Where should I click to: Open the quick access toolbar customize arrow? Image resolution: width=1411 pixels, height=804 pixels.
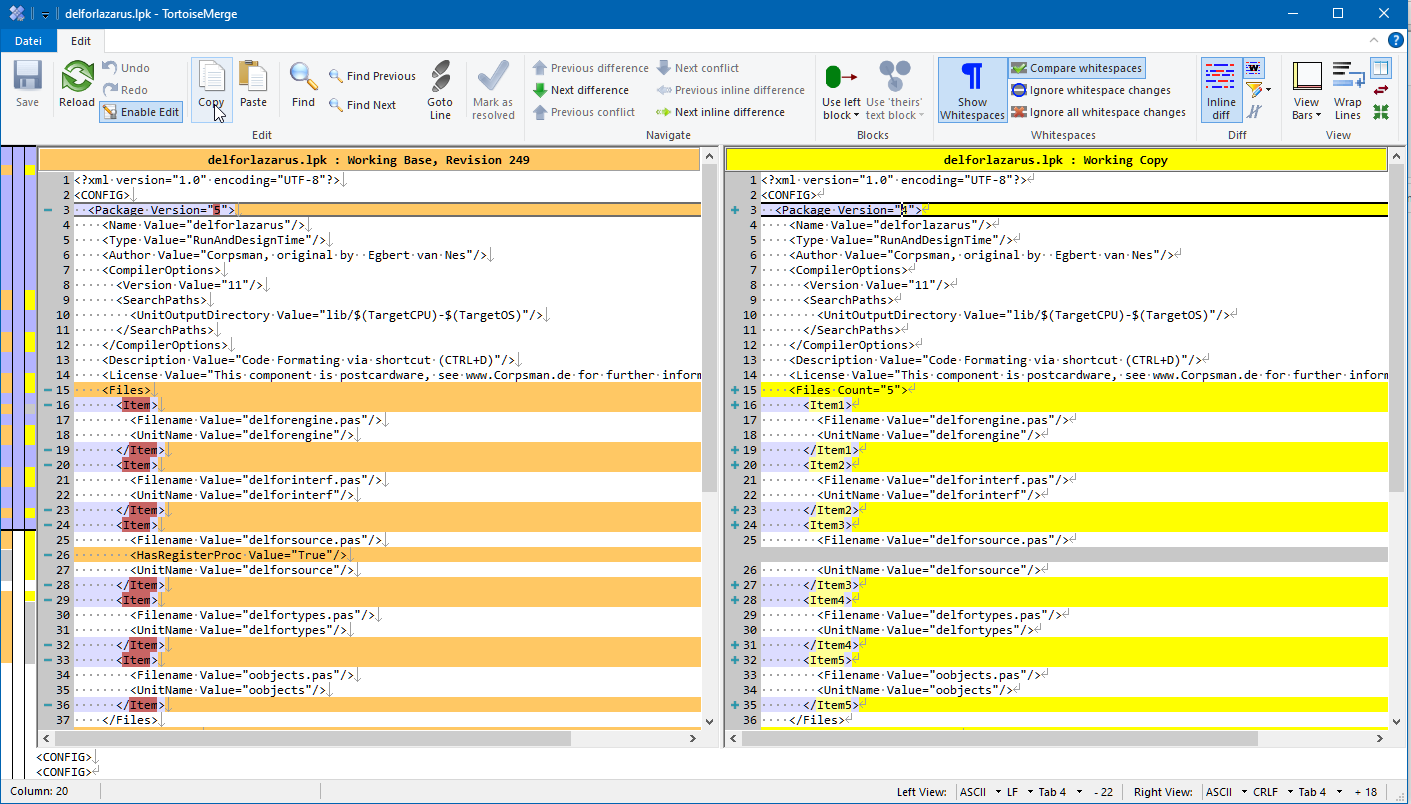click(45, 14)
